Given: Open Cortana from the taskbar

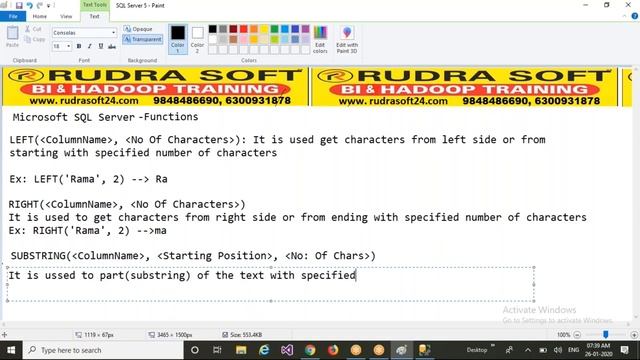Looking at the screenshot, I should (x=195, y=350).
